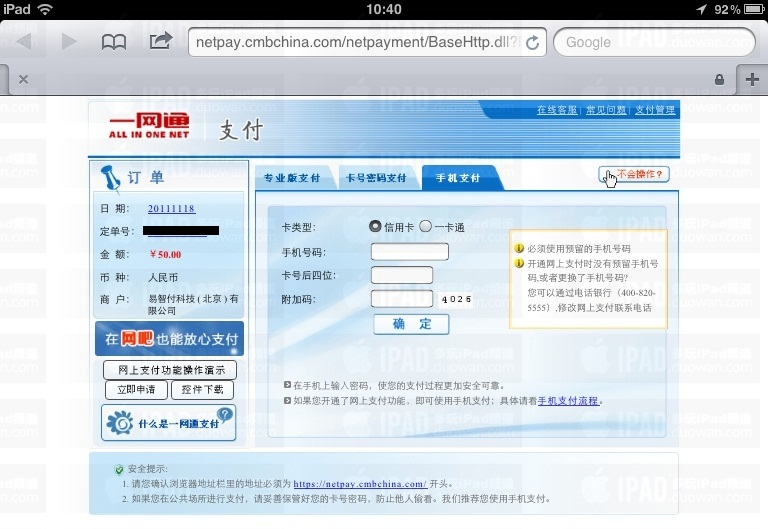Open the https://netpay.cmbchina.com/ link
The height and width of the screenshot is (529, 768).
(360, 484)
